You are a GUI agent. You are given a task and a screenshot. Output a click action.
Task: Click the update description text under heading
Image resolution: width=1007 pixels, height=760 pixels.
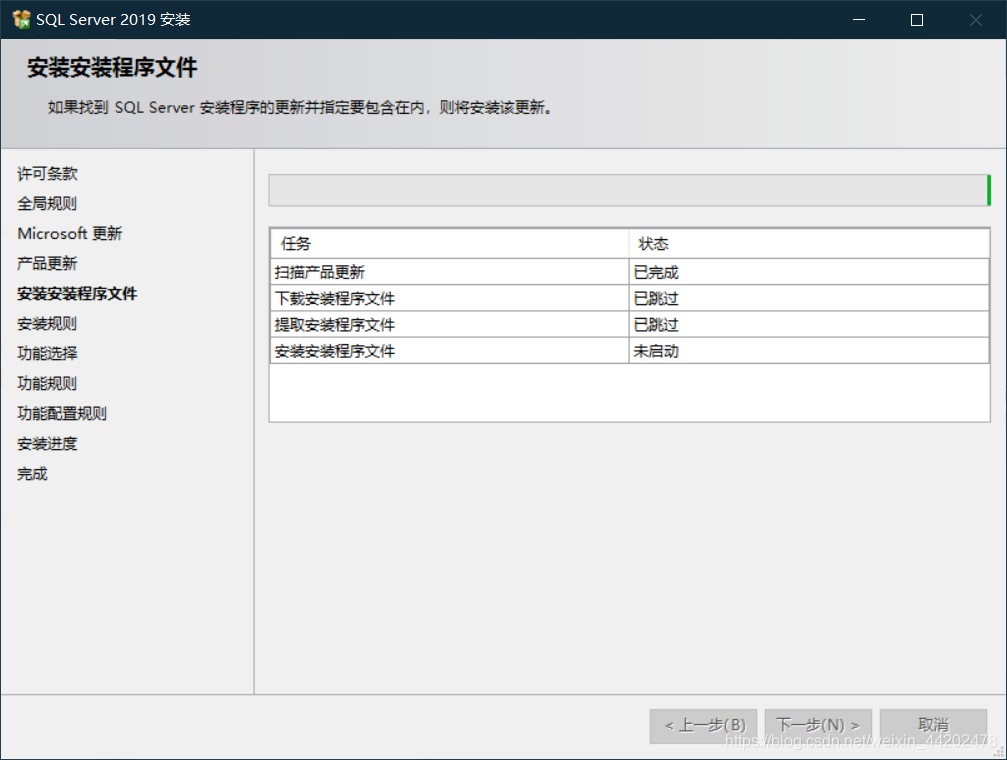(301, 107)
